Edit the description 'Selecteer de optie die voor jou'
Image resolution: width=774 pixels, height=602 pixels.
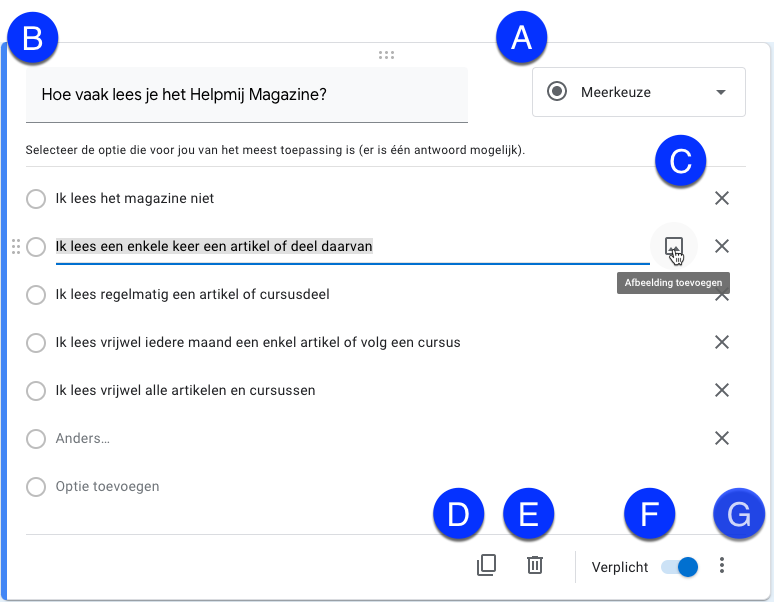275,150
